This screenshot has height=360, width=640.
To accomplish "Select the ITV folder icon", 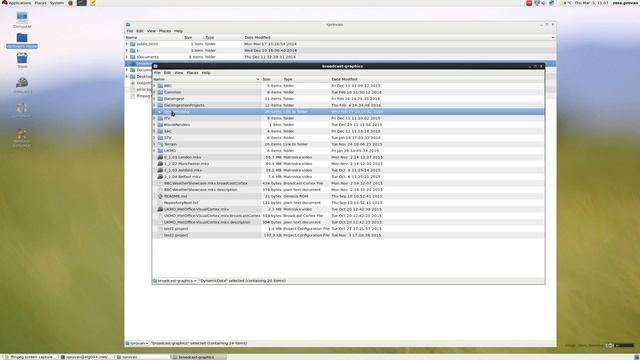I will click(x=160, y=118).
